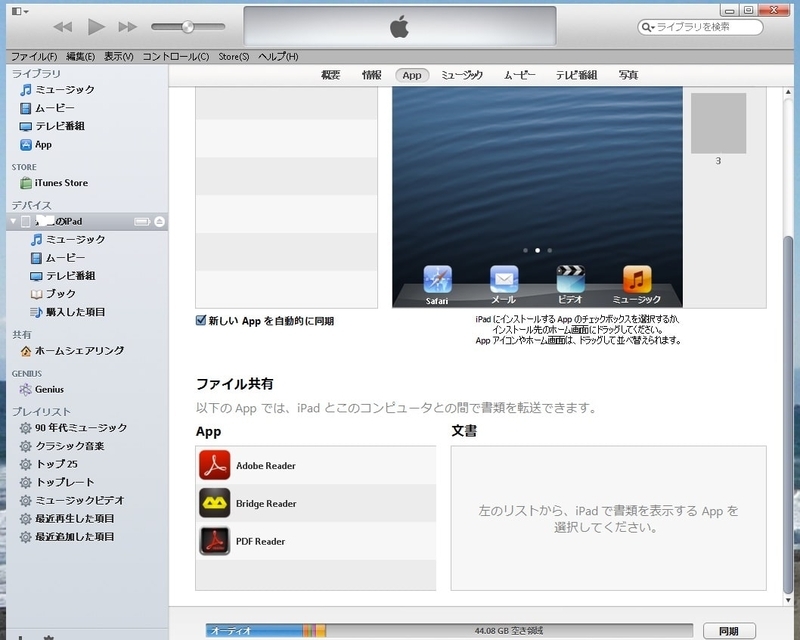Click the orange segment of capacity bar

pos(321,631)
